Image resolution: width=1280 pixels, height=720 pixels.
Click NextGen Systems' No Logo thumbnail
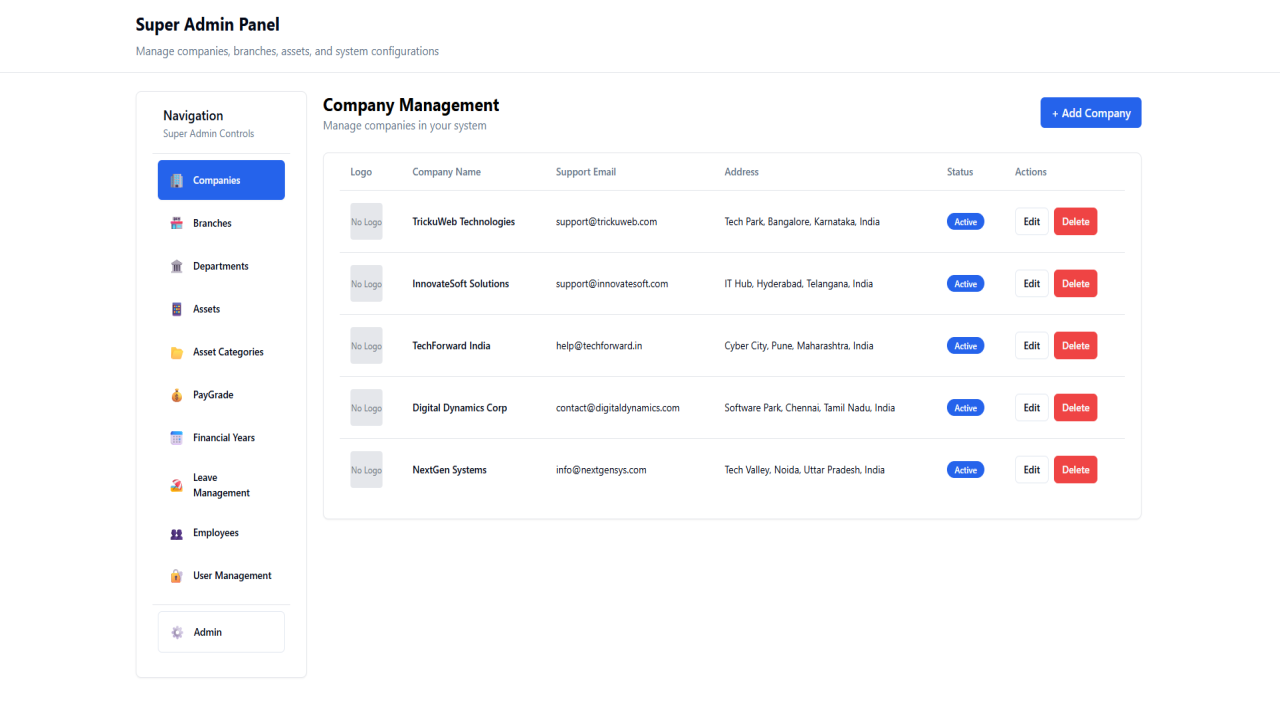pyautogui.click(x=366, y=470)
